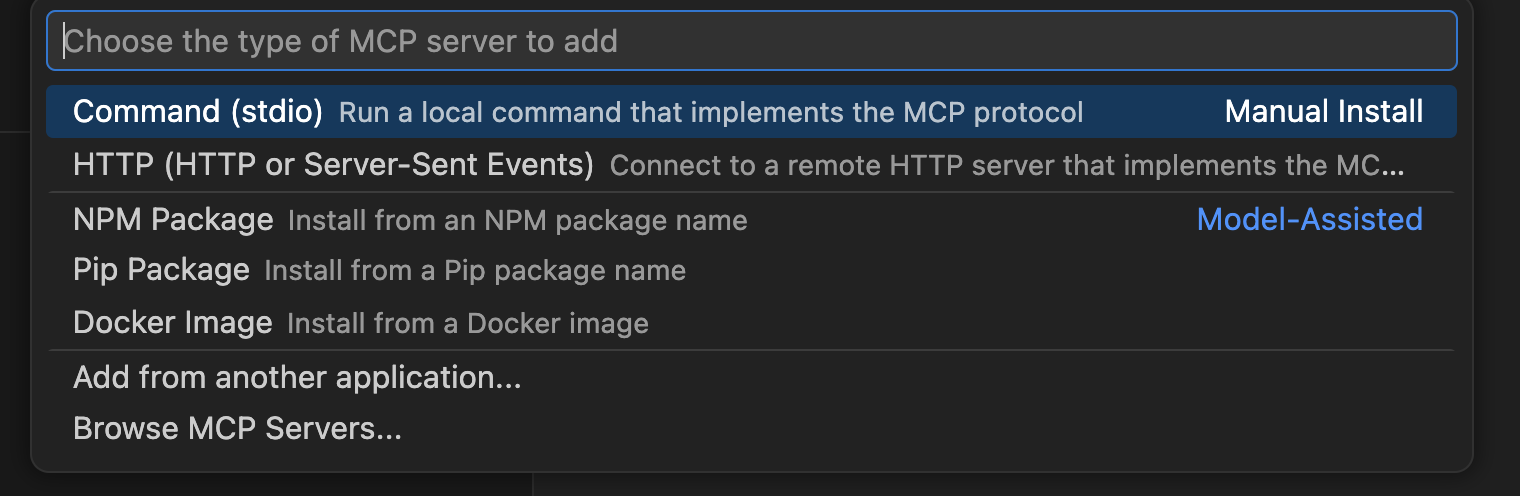Click 'Install from a Docker image' description

click(x=467, y=324)
